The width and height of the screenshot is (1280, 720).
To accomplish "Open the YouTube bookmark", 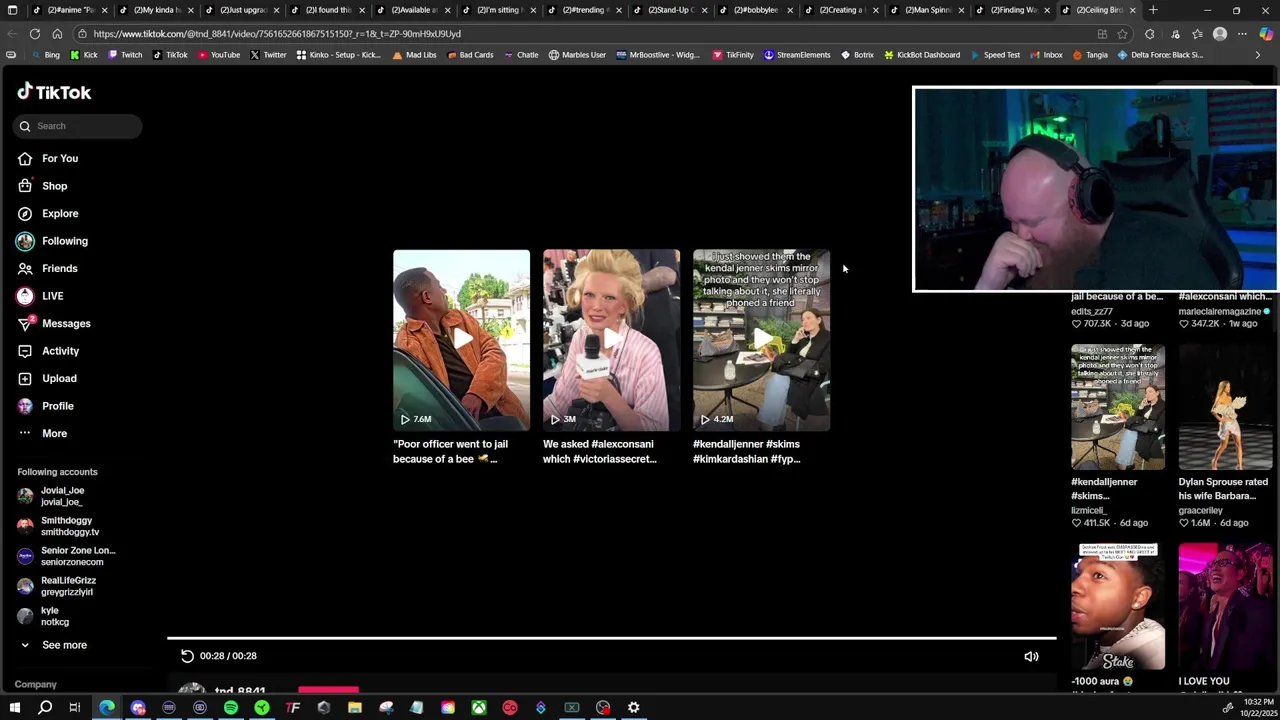I will point(219,55).
